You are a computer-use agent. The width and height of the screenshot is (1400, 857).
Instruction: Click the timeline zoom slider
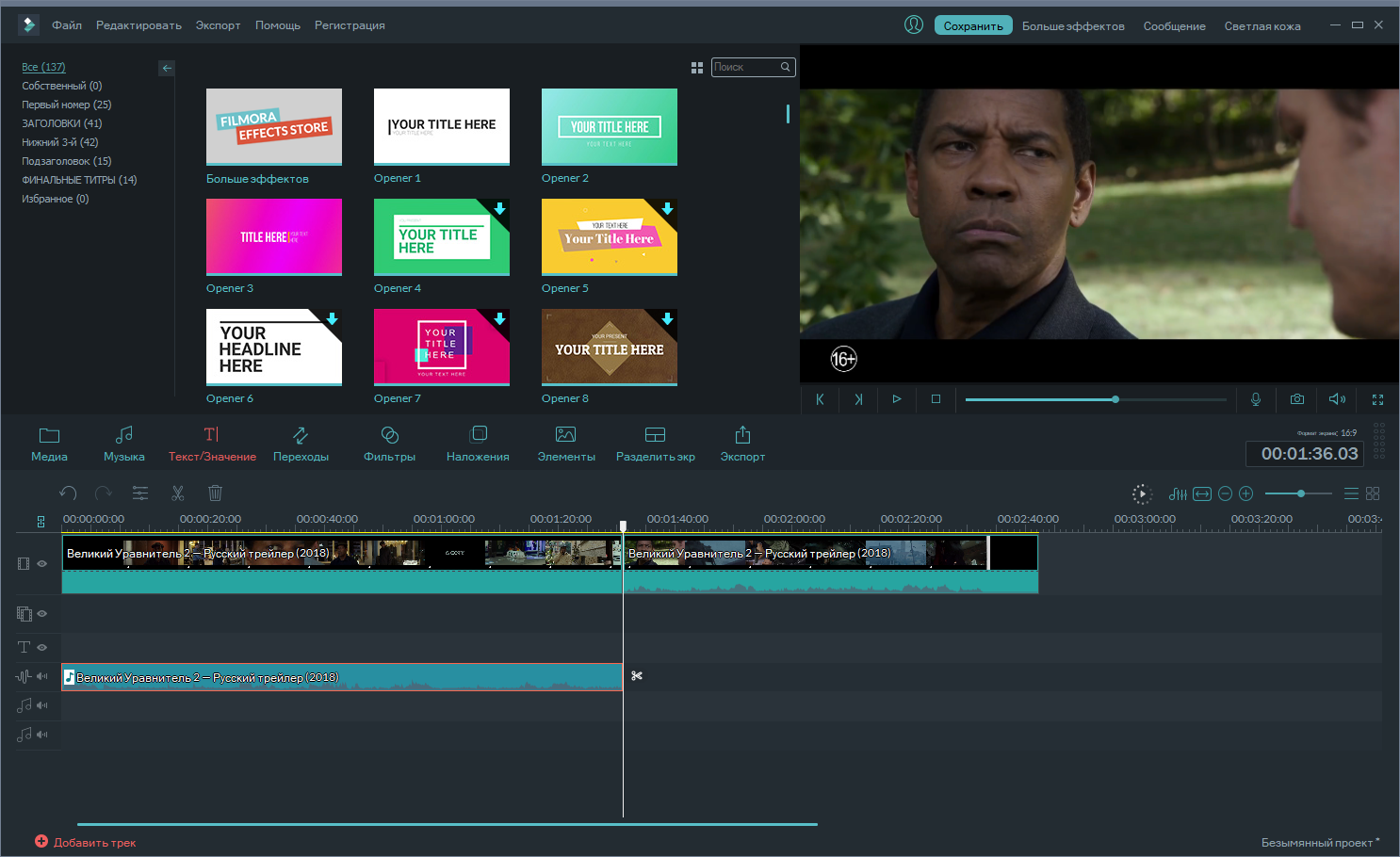click(x=1298, y=493)
